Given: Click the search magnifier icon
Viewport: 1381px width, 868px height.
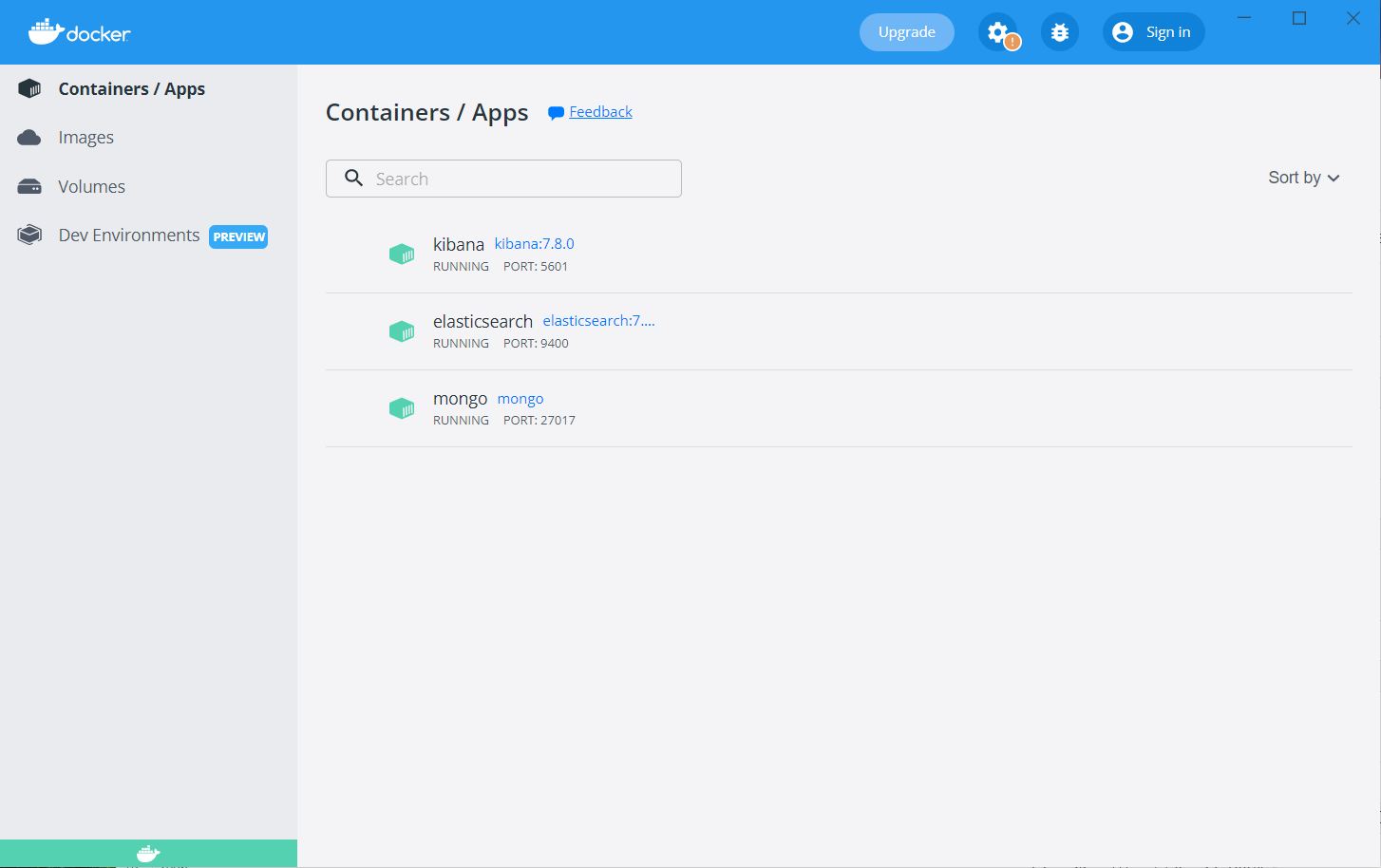Looking at the screenshot, I should coord(354,179).
